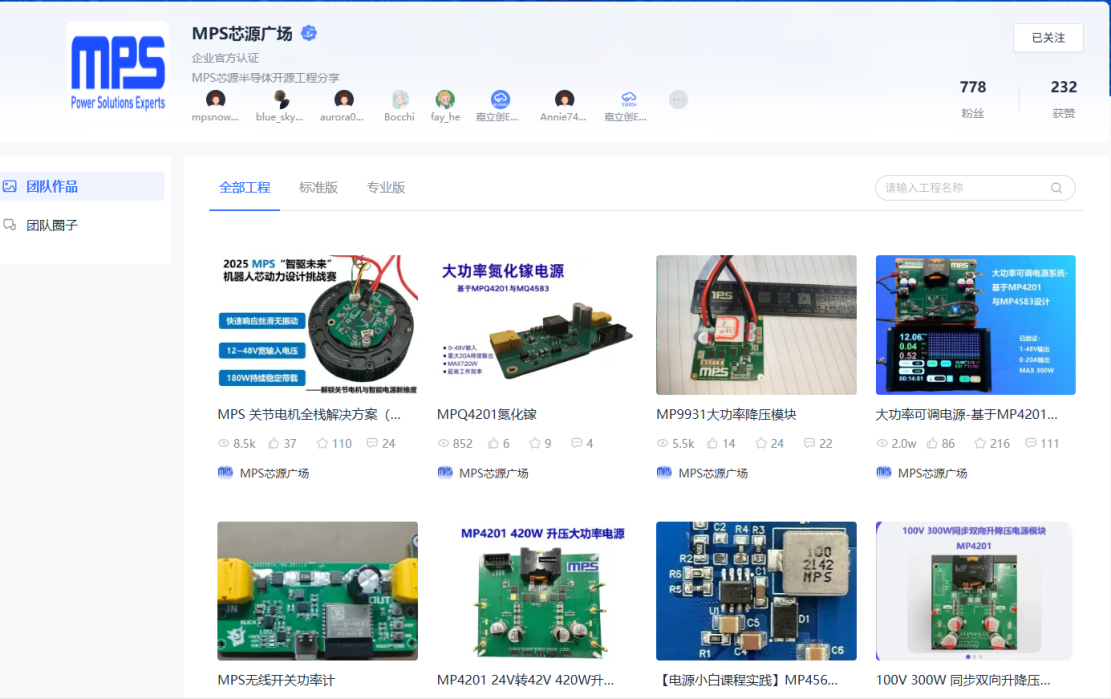Click the 团队圈子 chat icon
The width and height of the screenshot is (1111, 699).
10,225
